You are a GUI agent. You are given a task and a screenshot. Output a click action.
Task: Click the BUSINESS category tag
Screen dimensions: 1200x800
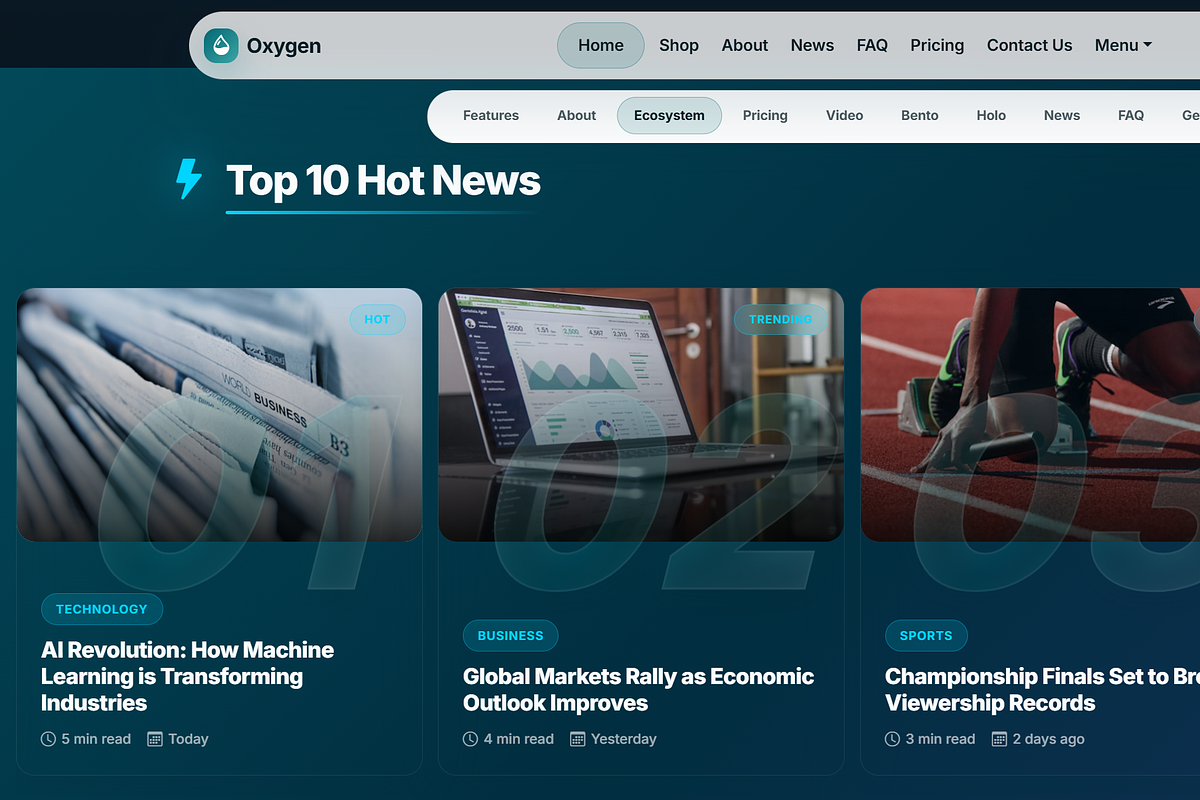tap(510, 635)
